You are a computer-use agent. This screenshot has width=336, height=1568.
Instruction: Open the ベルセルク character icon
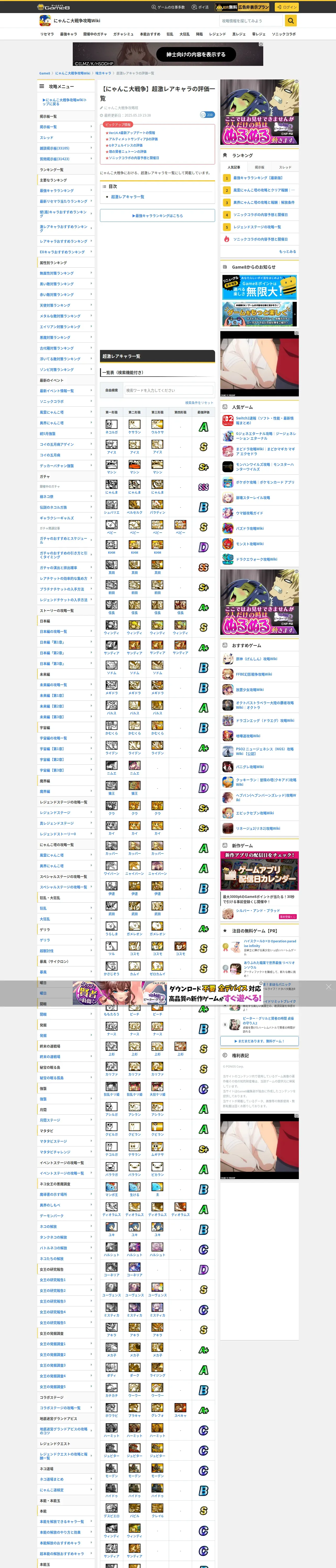[x=134, y=505]
